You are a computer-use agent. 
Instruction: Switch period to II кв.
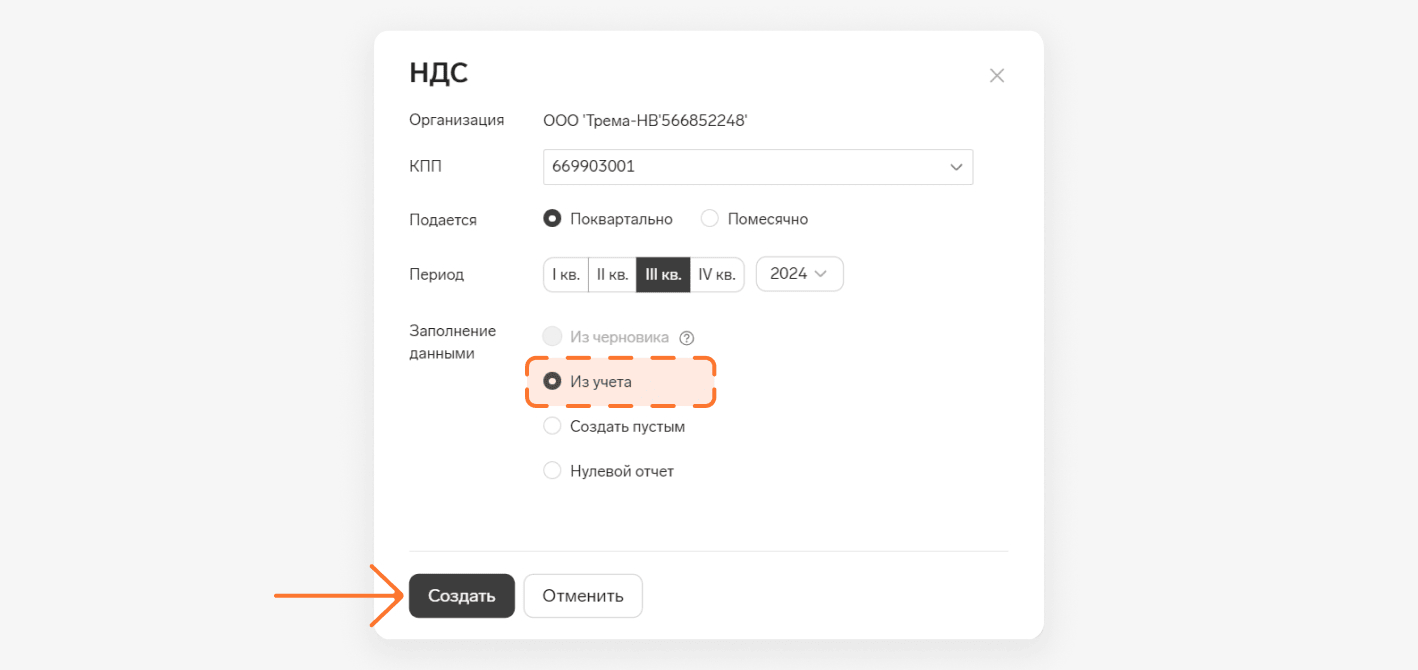[x=612, y=274]
